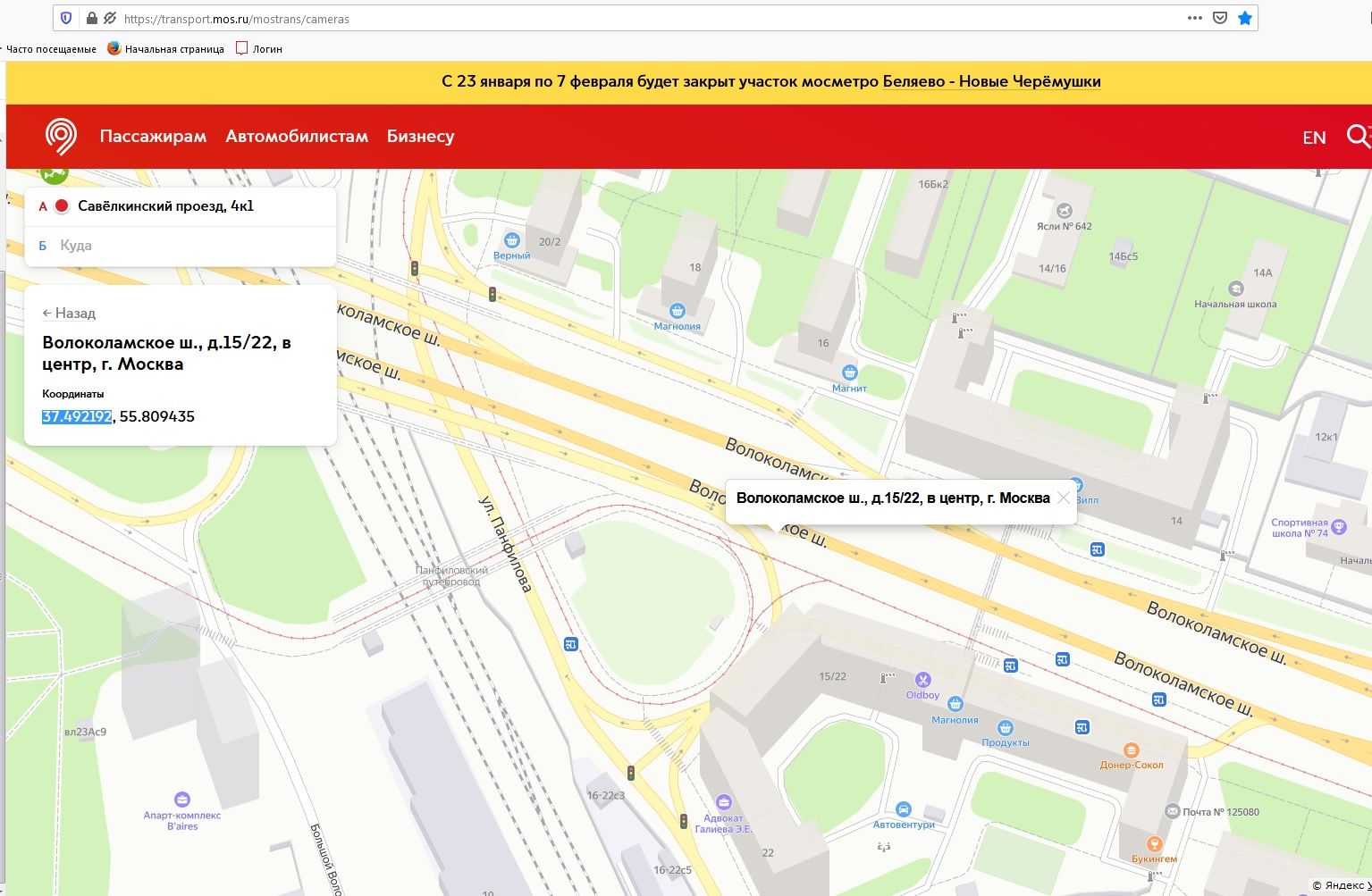The image size is (1372, 896).
Task: Click the Верный store basket icon
Action: click(511, 240)
